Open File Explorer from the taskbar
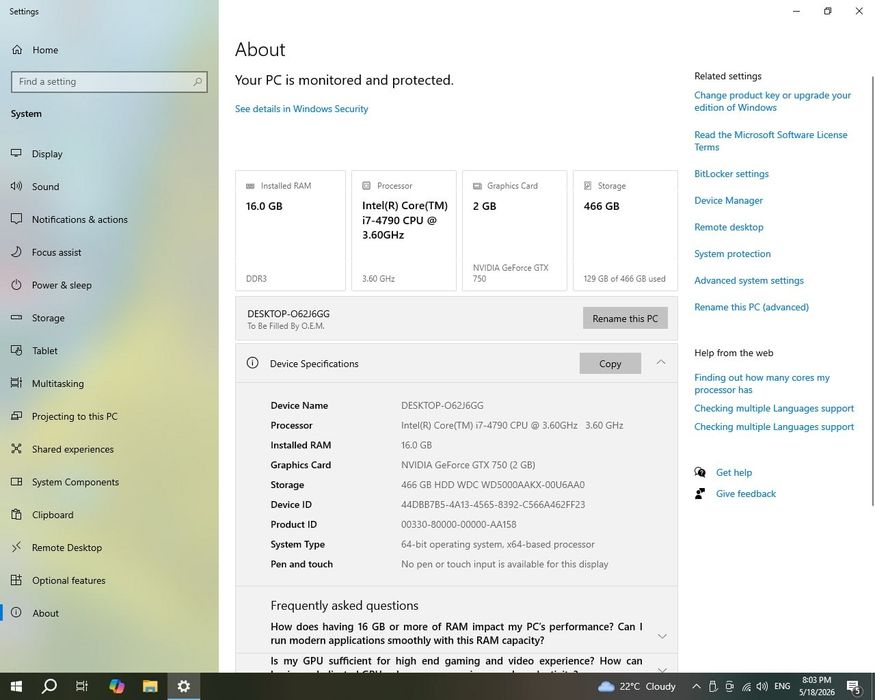 coord(150,686)
